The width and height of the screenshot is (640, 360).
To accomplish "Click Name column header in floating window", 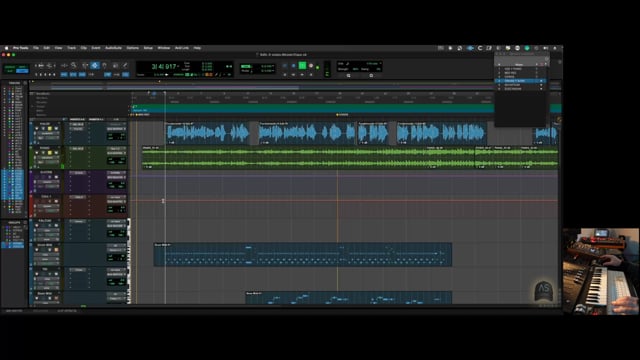I will [x=519, y=64].
